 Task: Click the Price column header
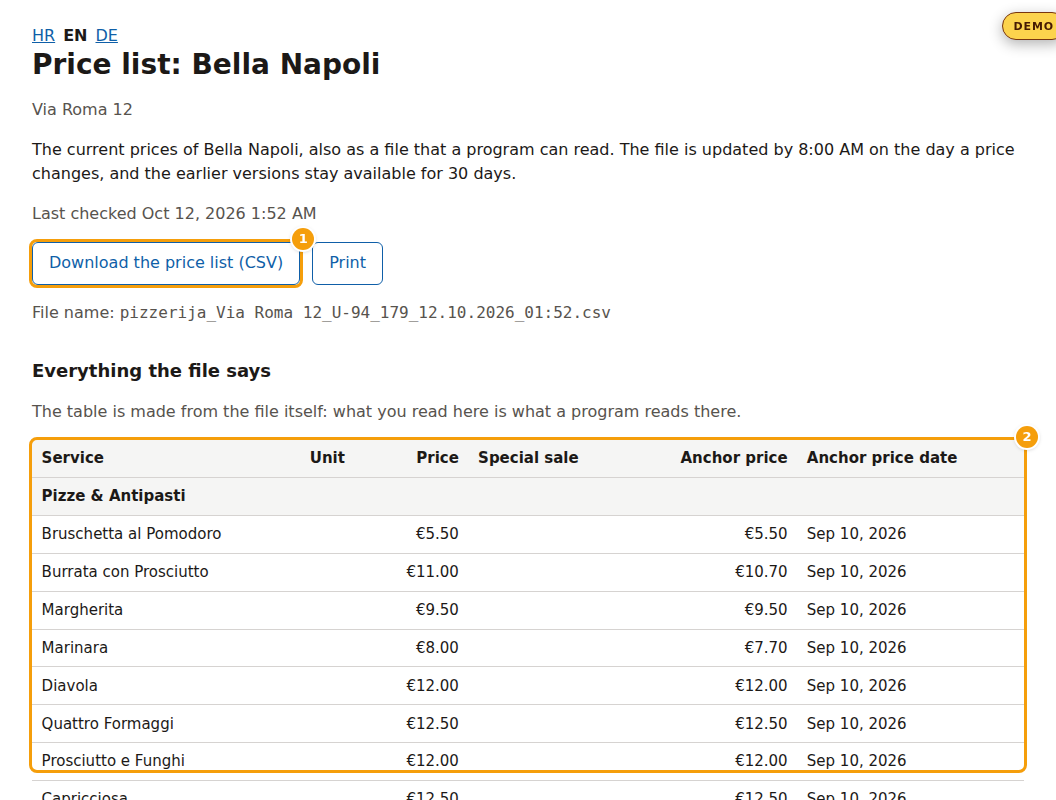pos(437,458)
